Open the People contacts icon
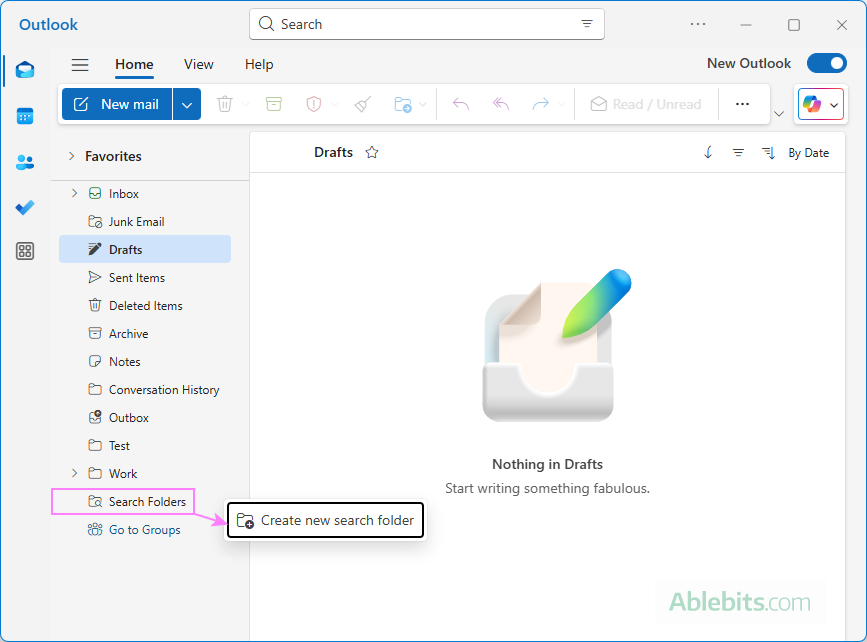 coord(25,162)
